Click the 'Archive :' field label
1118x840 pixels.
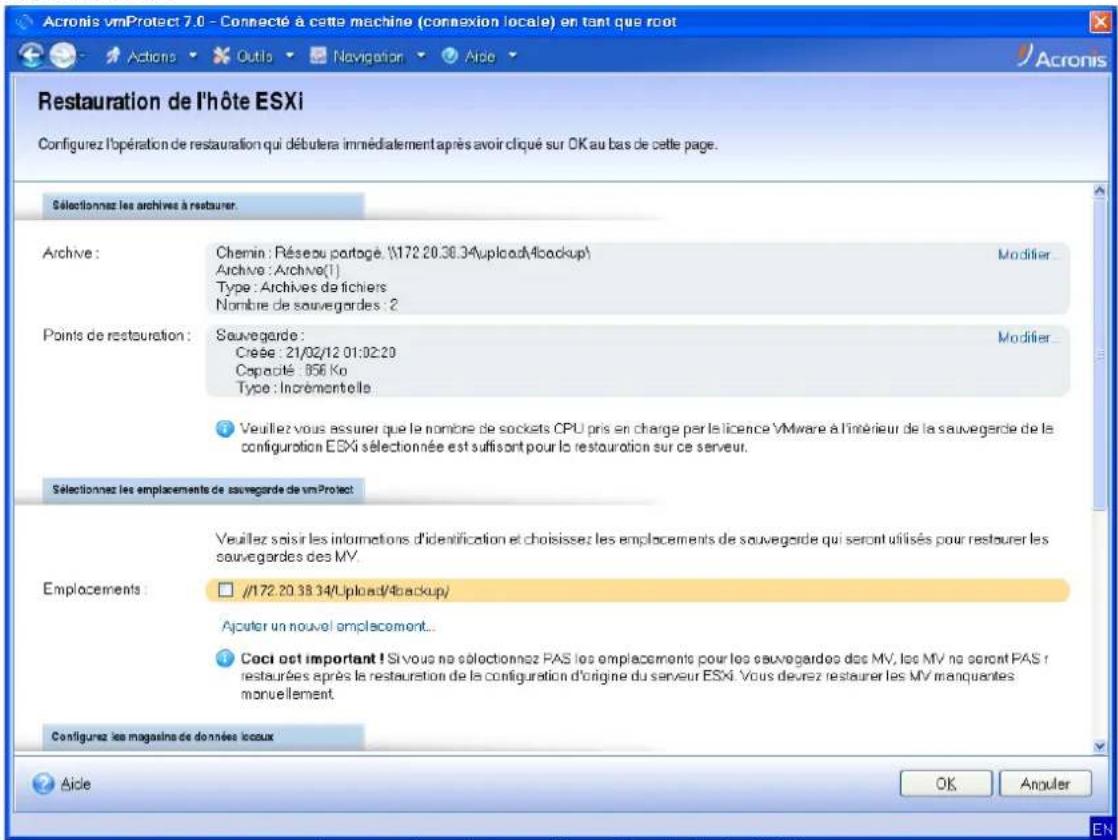tap(71, 252)
